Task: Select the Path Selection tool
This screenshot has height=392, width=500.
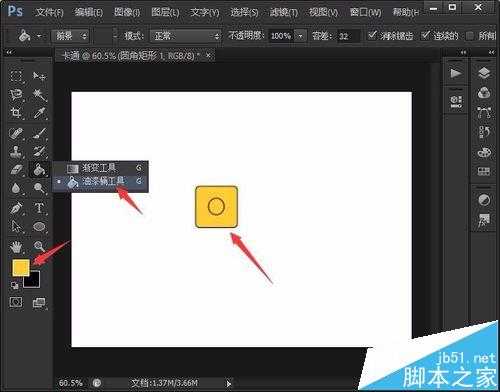Action: click(x=16, y=227)
